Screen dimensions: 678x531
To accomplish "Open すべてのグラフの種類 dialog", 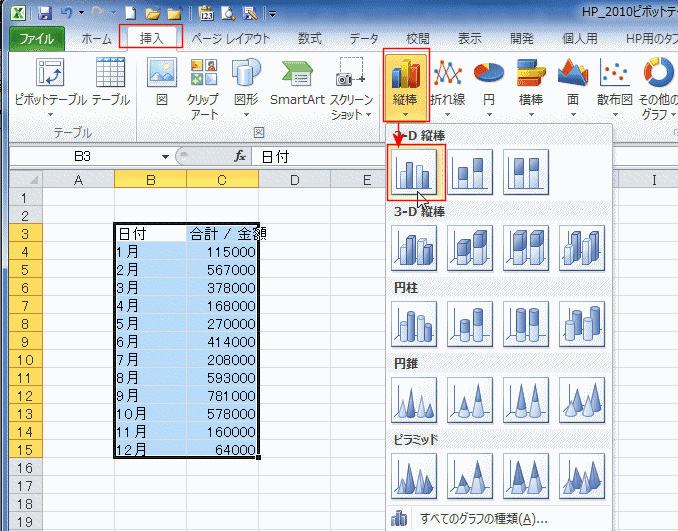I will click(483, 518).
